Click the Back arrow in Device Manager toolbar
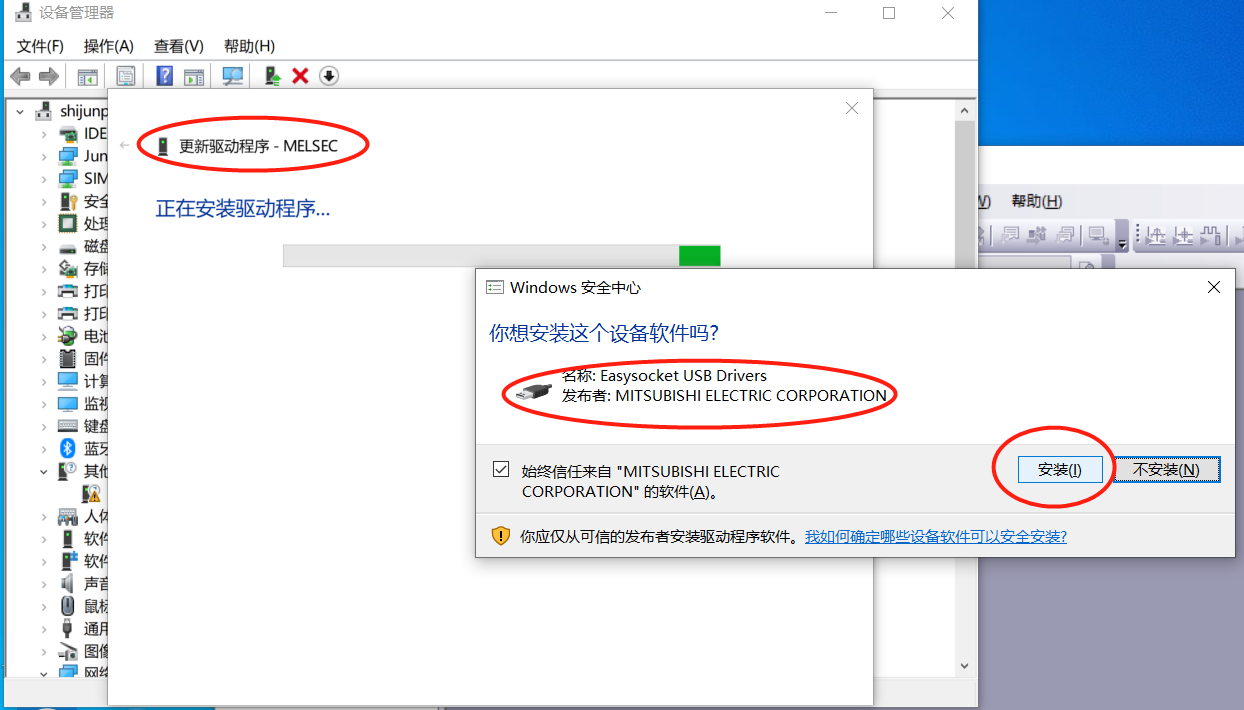This screenshot has height=710, width=1244. [20, 76]
